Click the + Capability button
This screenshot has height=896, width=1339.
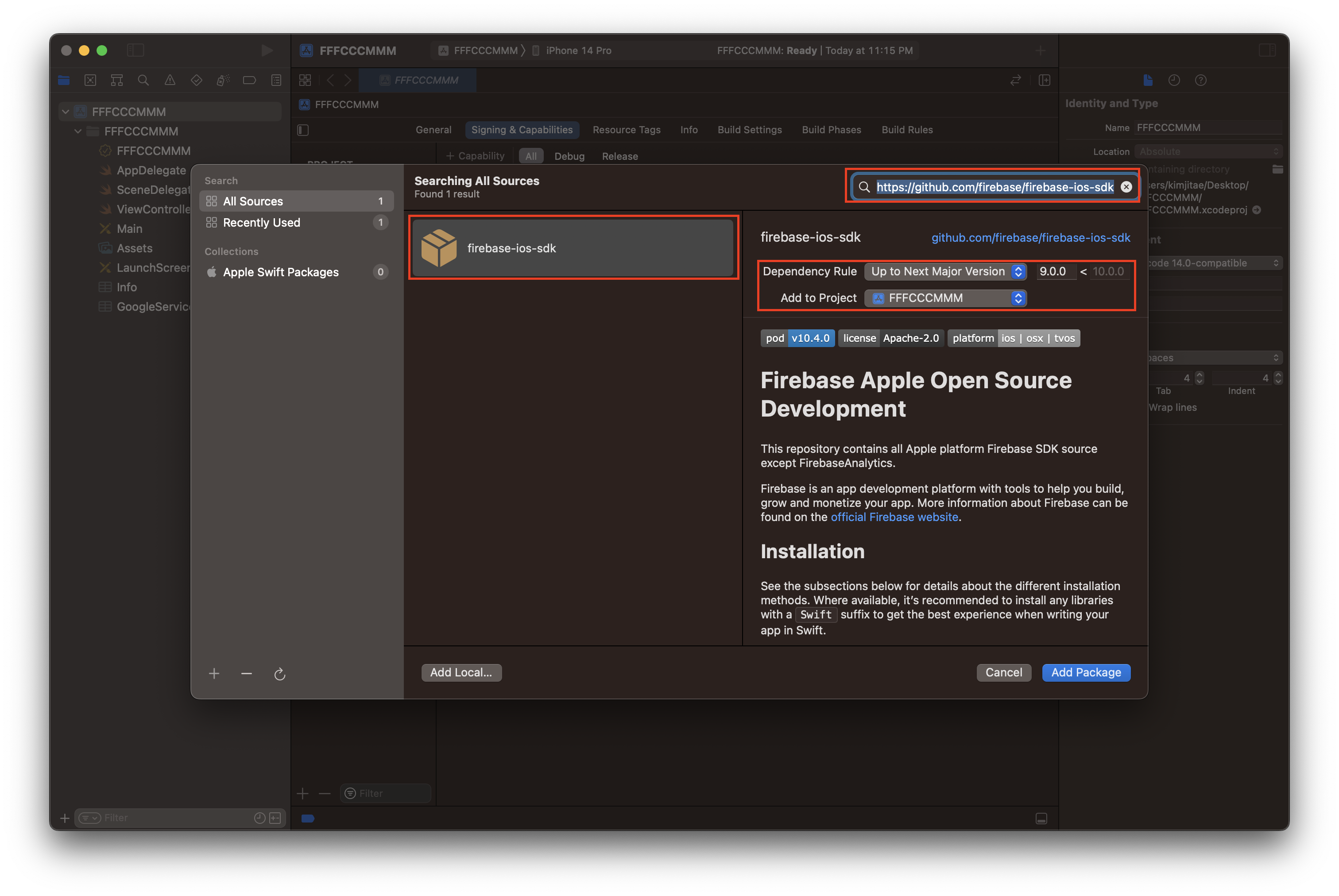(x=476, y=156)
